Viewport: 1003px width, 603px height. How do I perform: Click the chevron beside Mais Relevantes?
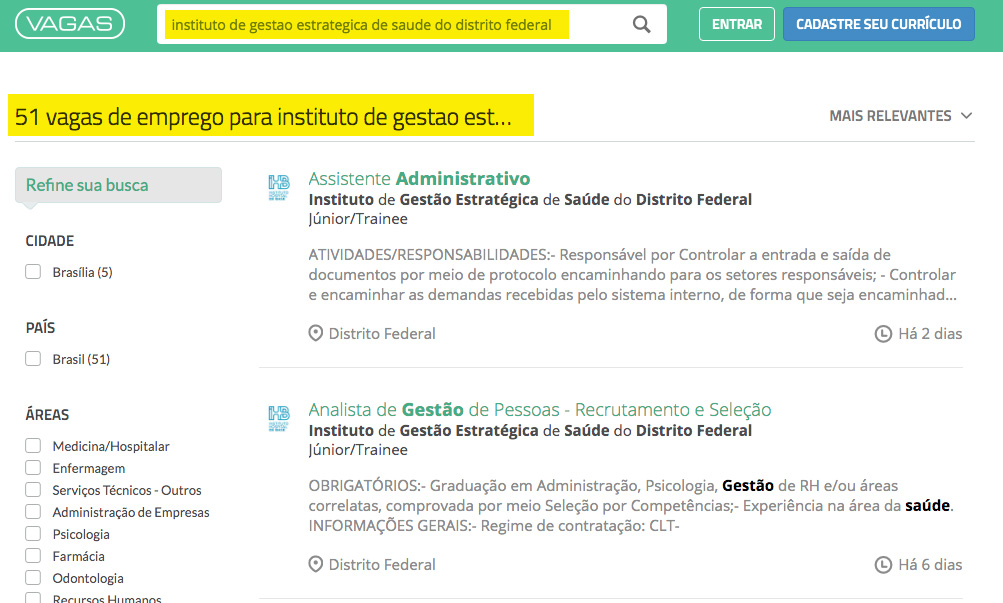coord(966,116)
